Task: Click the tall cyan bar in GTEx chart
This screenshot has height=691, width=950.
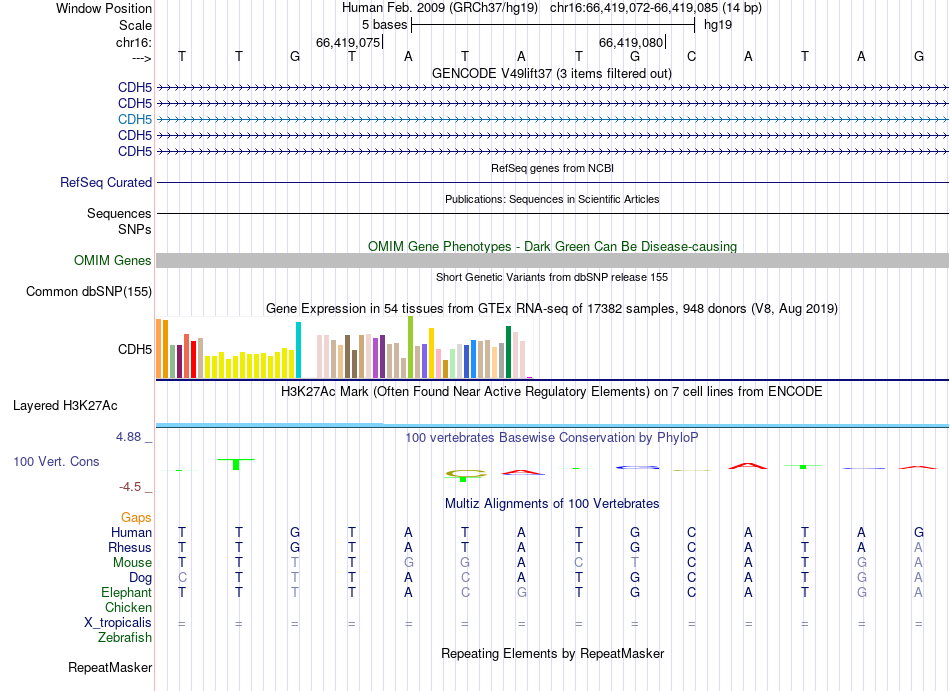Action: click(x=298, y=350)
